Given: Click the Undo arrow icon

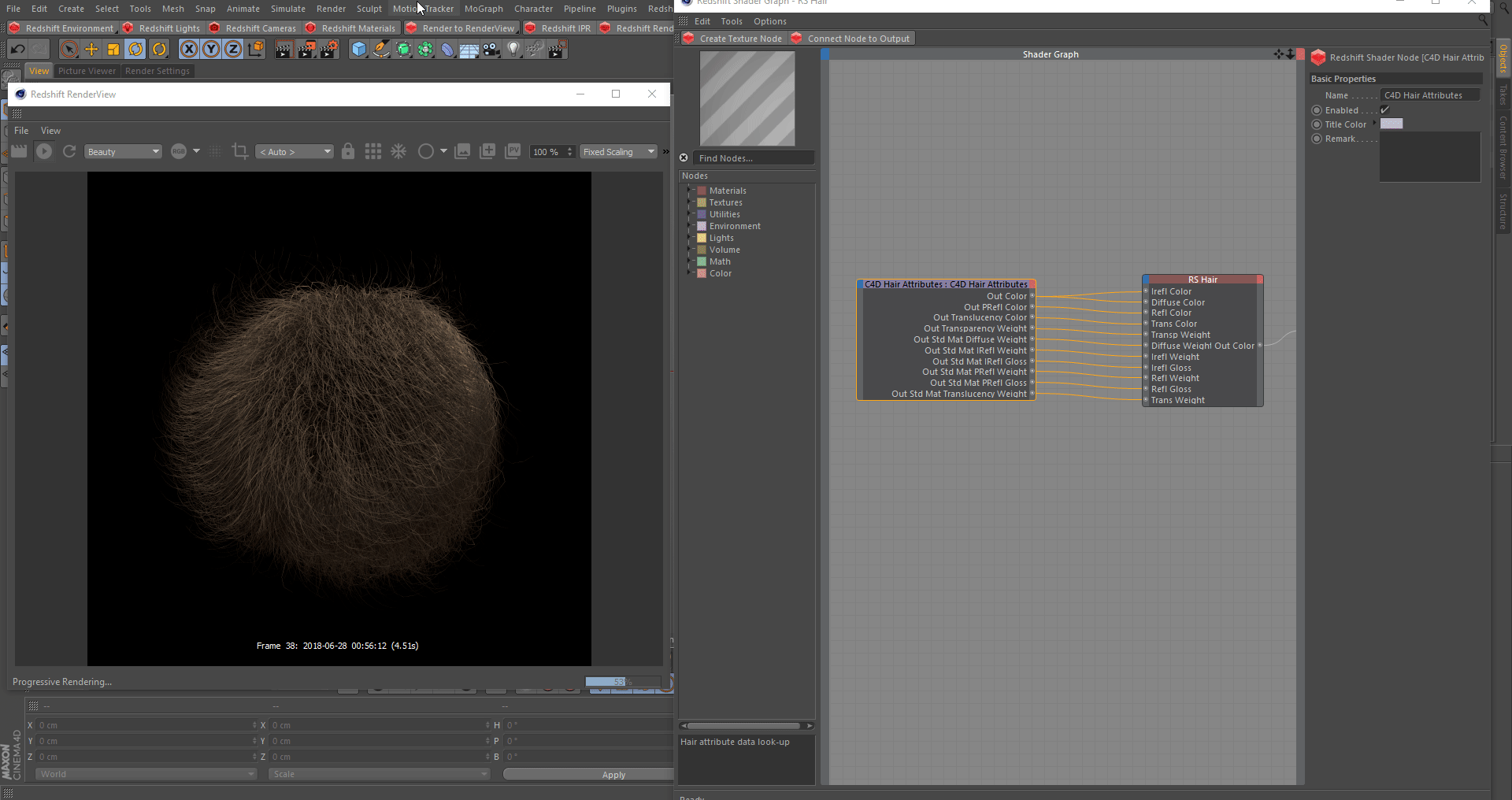Looking at the screenshot, I should [17, 50].
